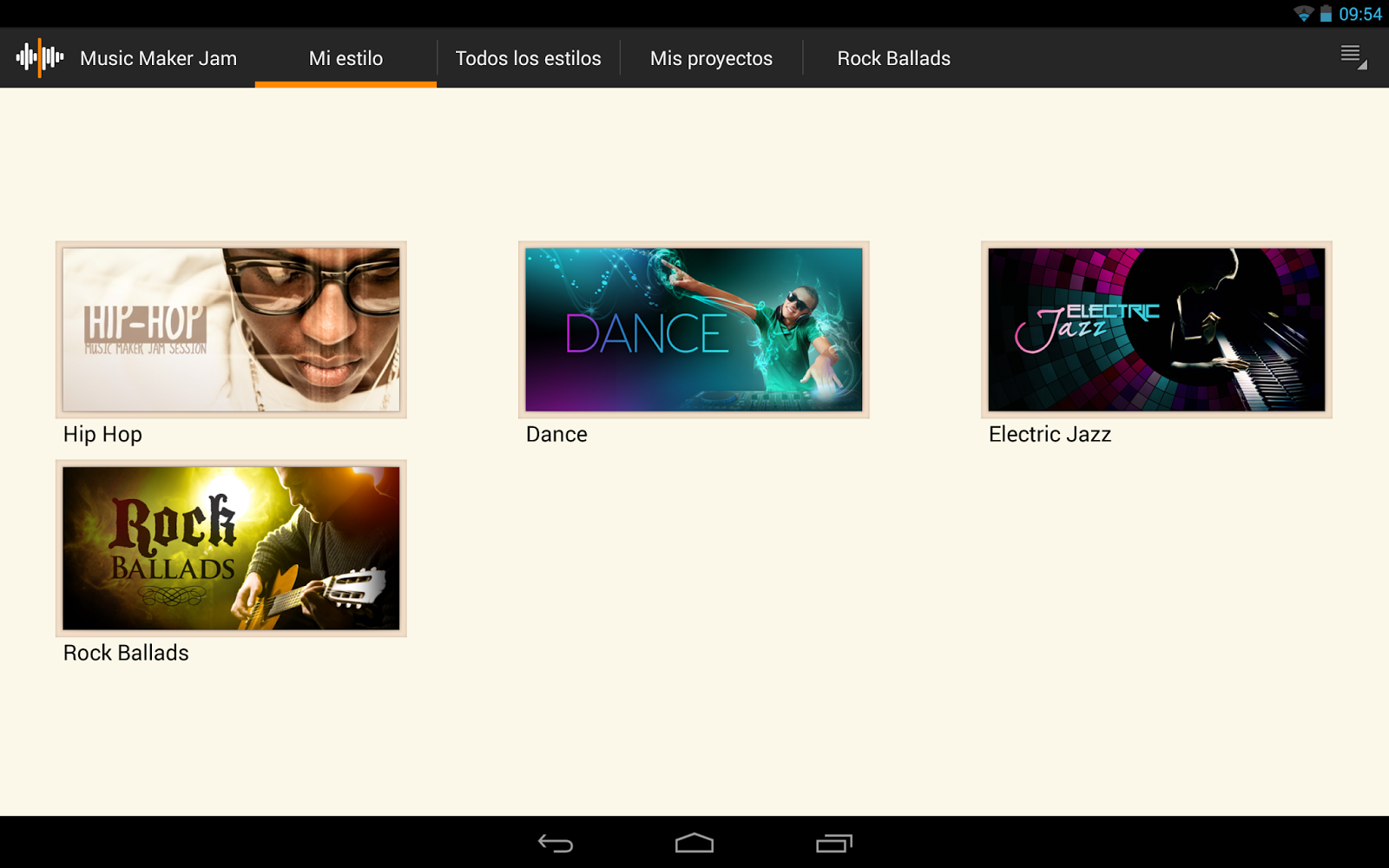Click the battery indicator icon

coord(1324,13)
